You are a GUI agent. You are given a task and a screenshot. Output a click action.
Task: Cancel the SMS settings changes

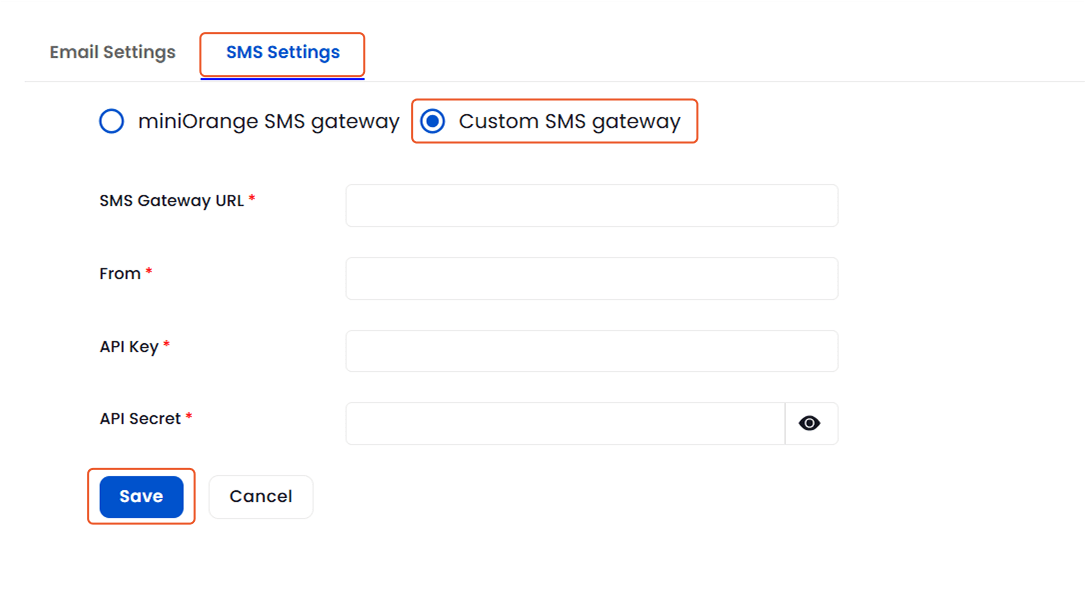click(260, 496)
